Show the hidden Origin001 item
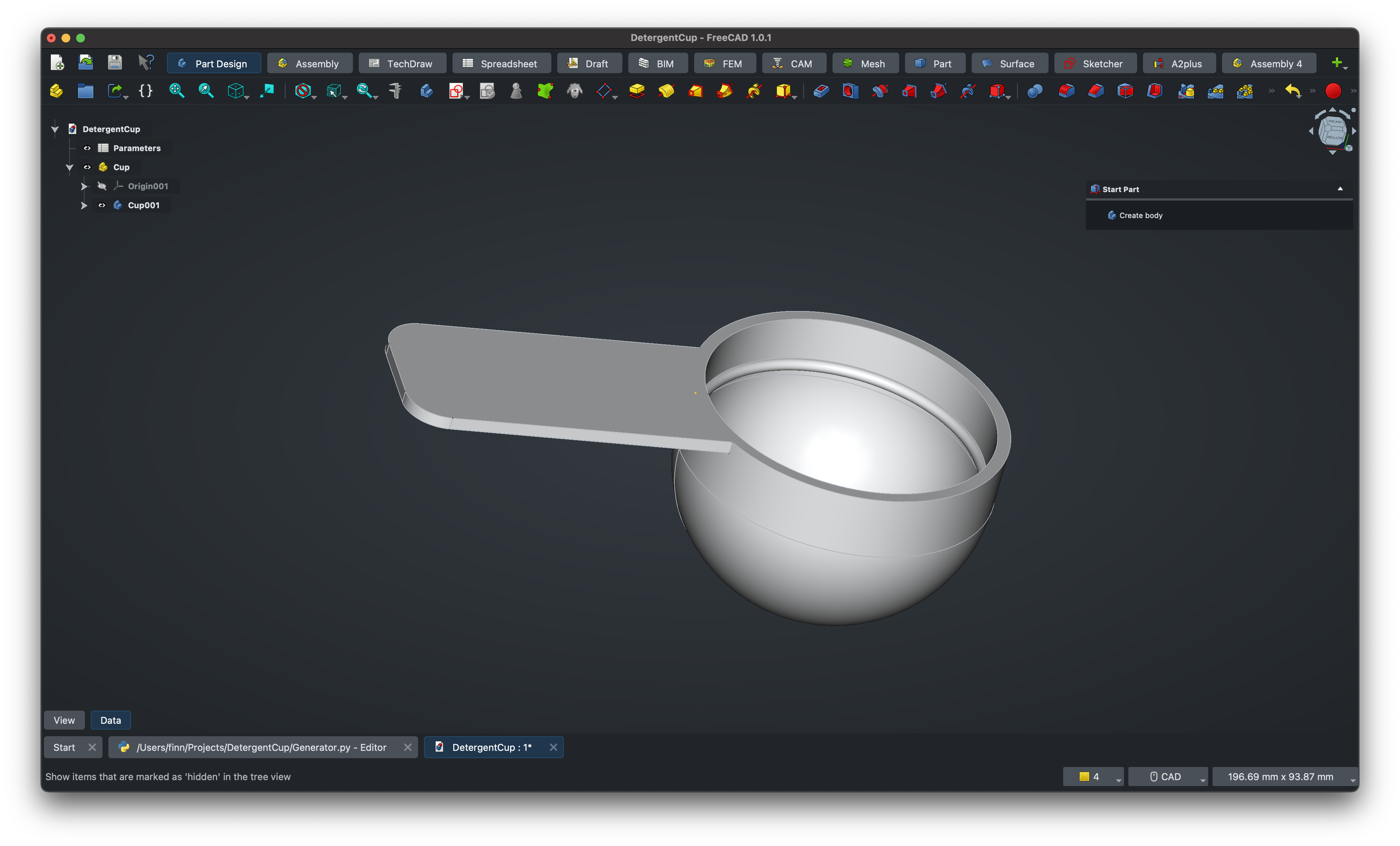This screenshot has height=846, width=1400. 102,186
